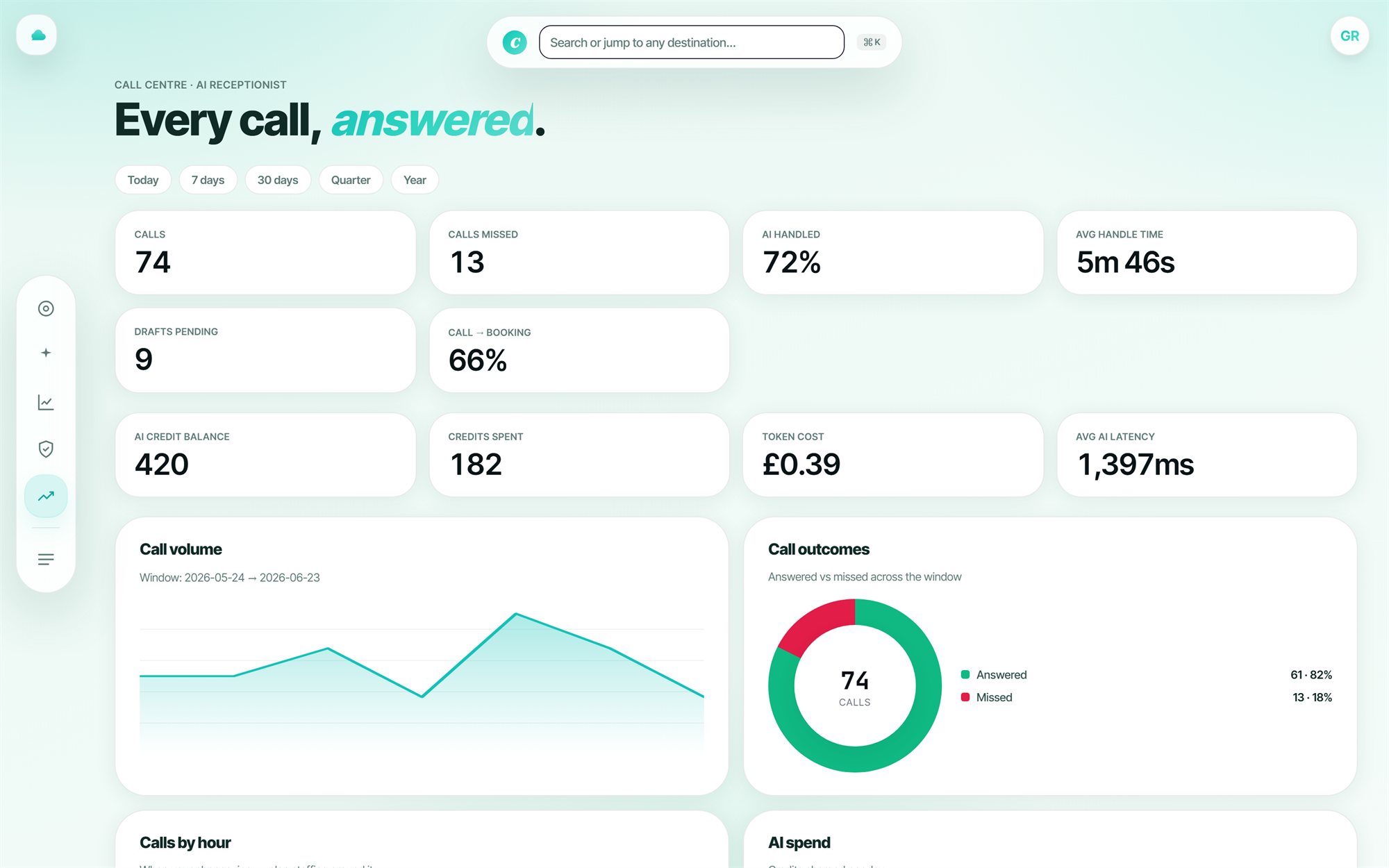
Task: Select the Today time range
Action: 143,180
